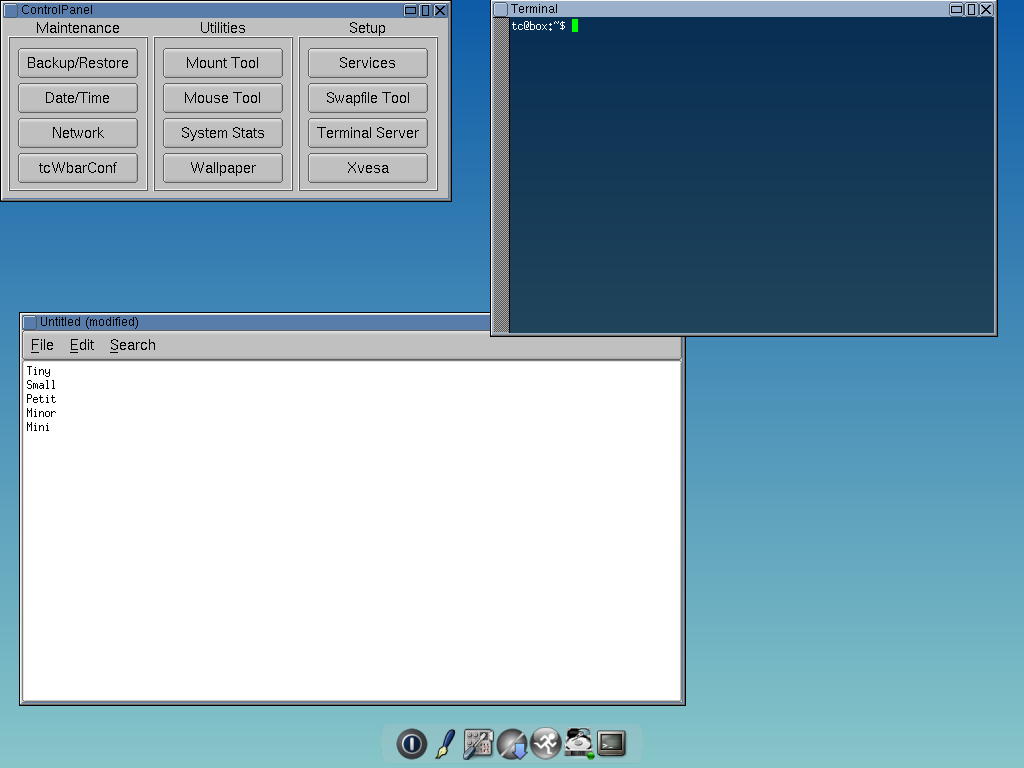The height and width of the screenshot is (768, 1024).
Task: Click the terminal prompt tc@box
Action: click(538, 26)
